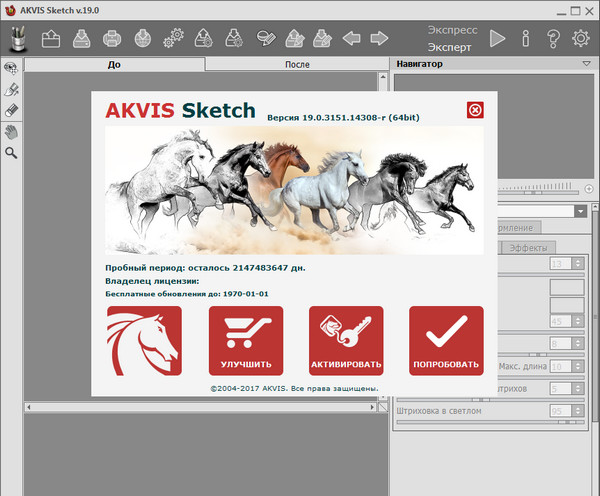Switch to Эксперт mode

click(x=449, y=47)
